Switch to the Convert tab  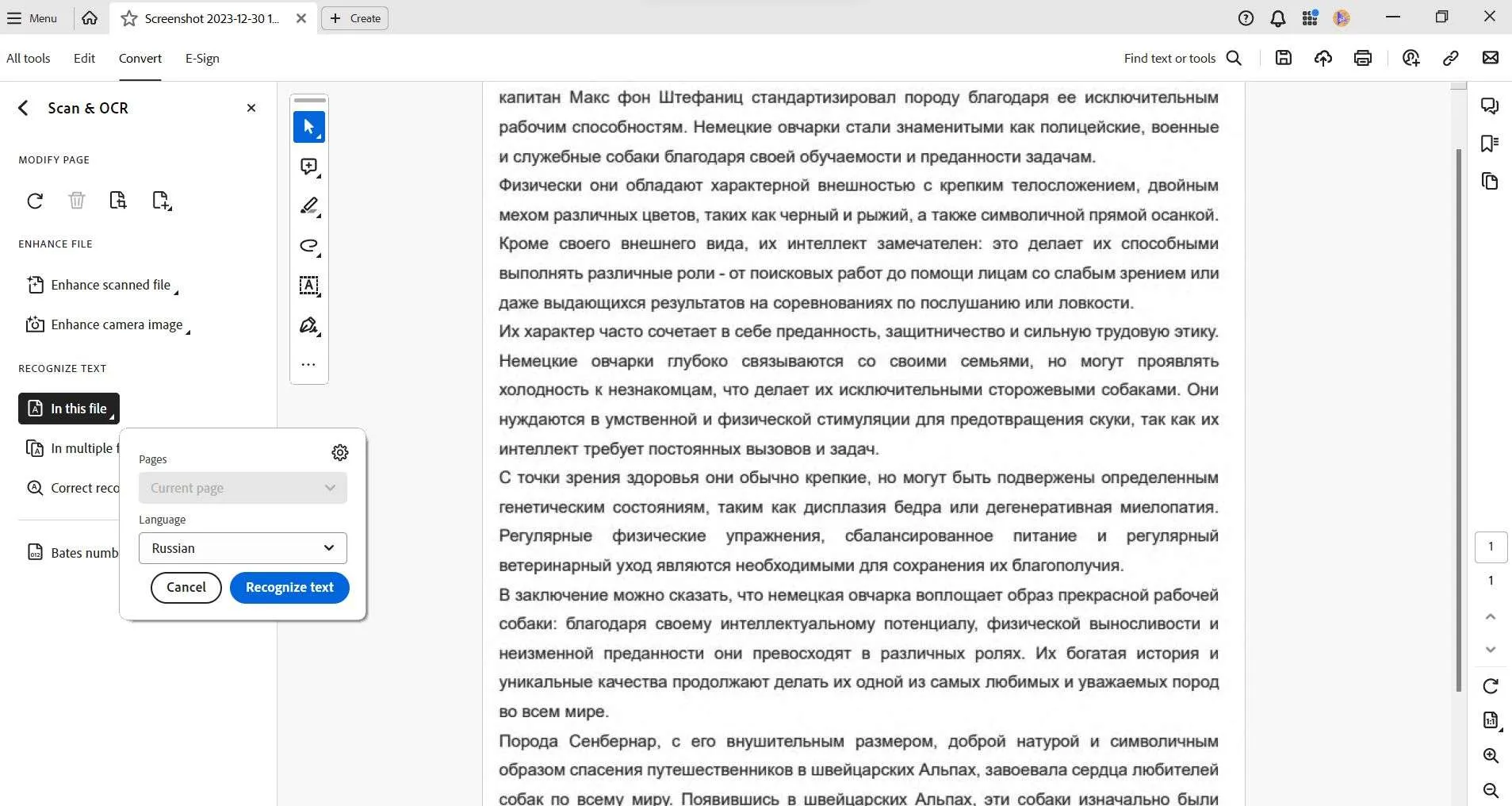[x=140, y=57]
